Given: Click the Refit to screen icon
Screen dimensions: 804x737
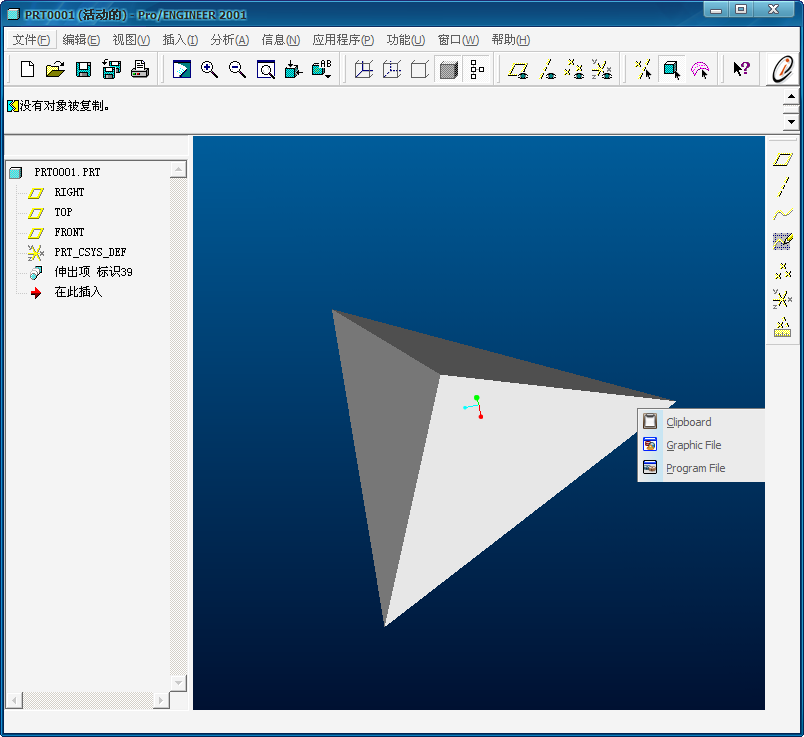Looking at the screenshot, I should coord(266,69).
